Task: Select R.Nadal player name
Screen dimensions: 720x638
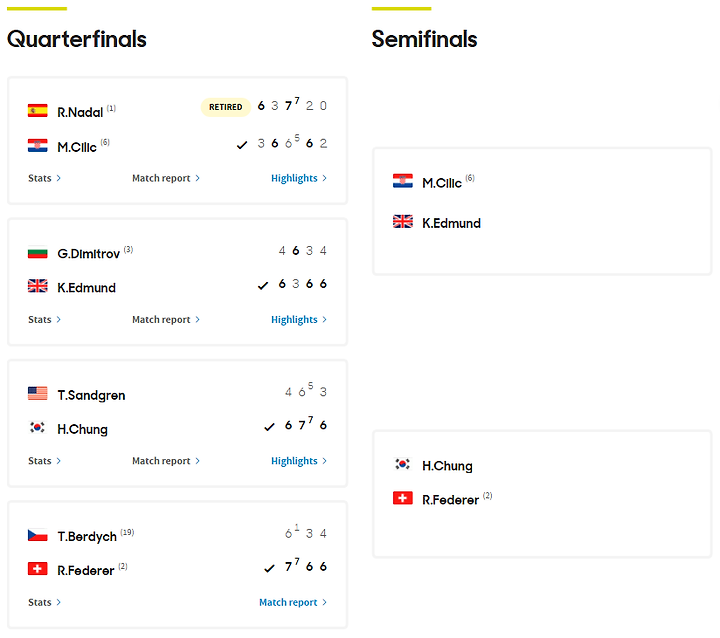Action: (x=80, y=112)
